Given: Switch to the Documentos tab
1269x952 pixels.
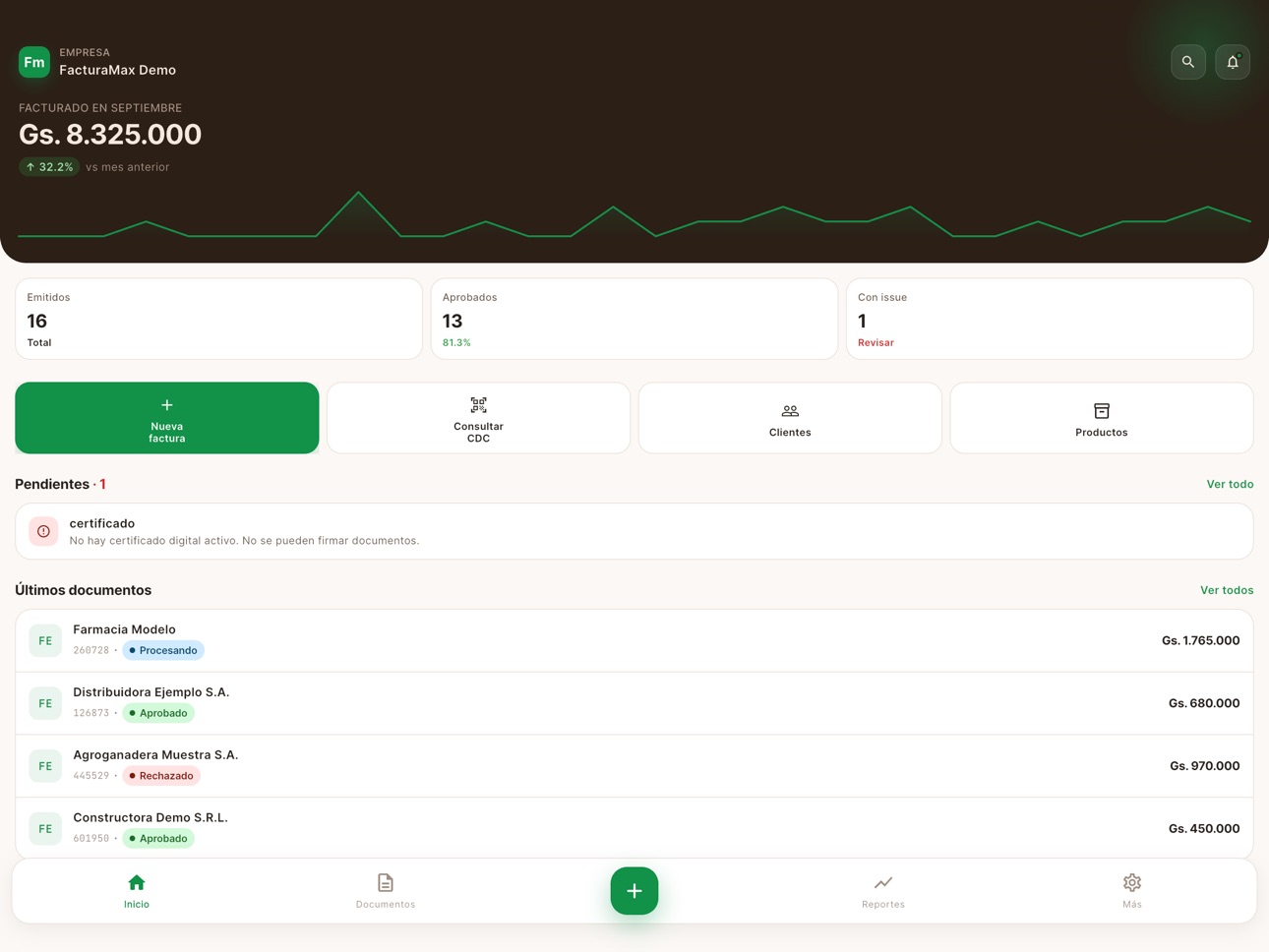Looking at the screenshot, I should click(x=386, y=891).
